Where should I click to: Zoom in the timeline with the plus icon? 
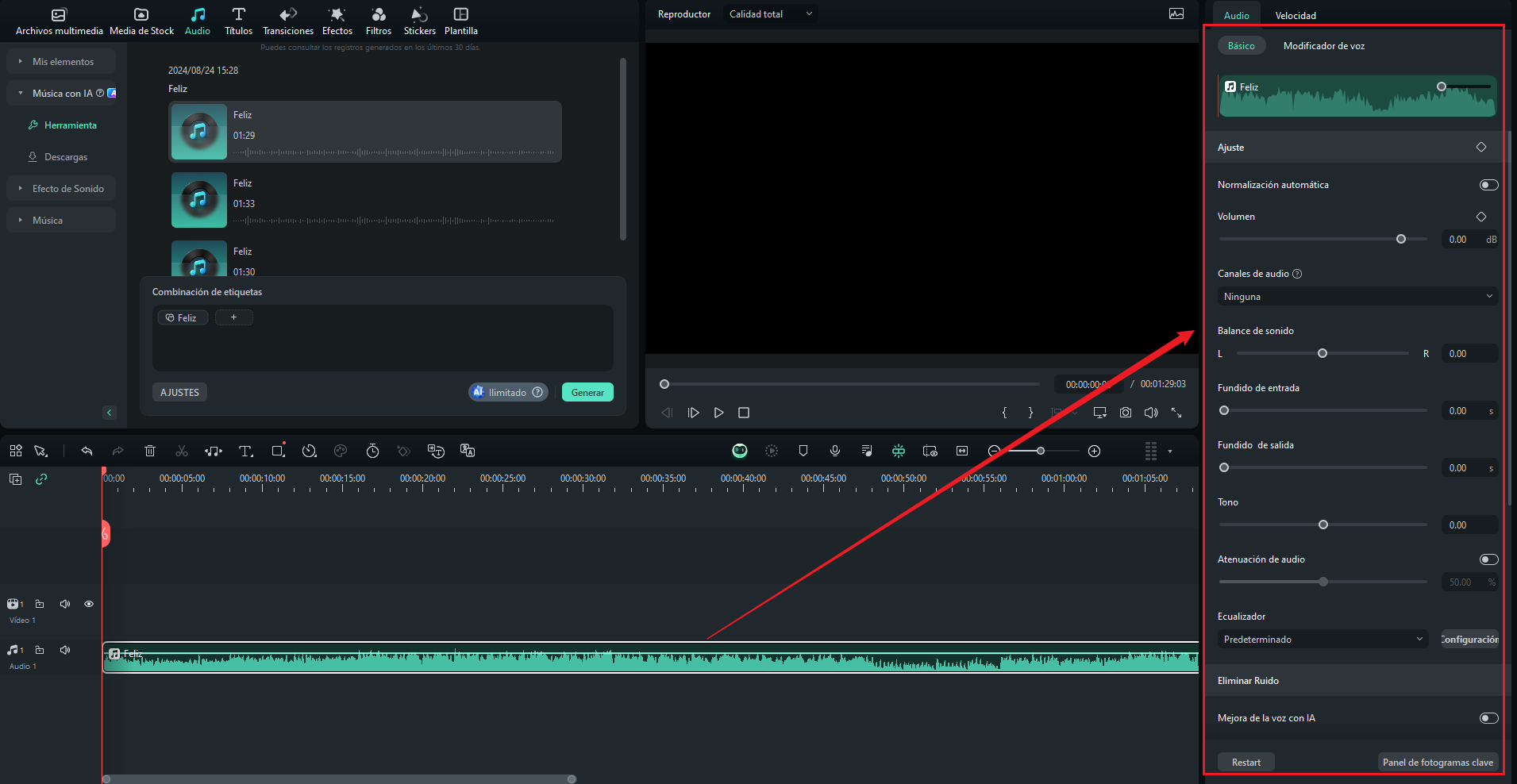click(x=1094, y=451)
